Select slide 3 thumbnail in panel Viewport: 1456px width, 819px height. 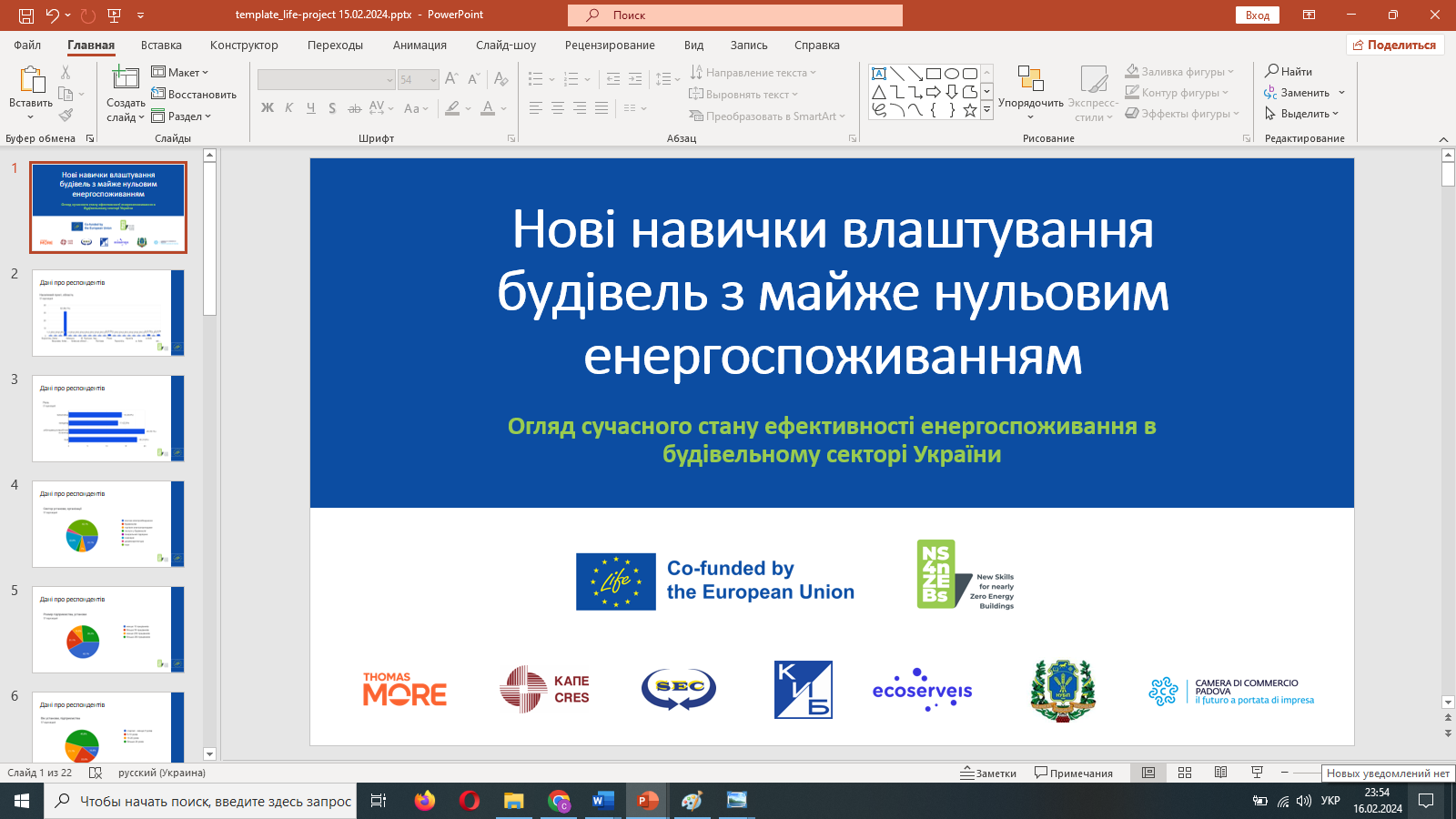point(108,419)
